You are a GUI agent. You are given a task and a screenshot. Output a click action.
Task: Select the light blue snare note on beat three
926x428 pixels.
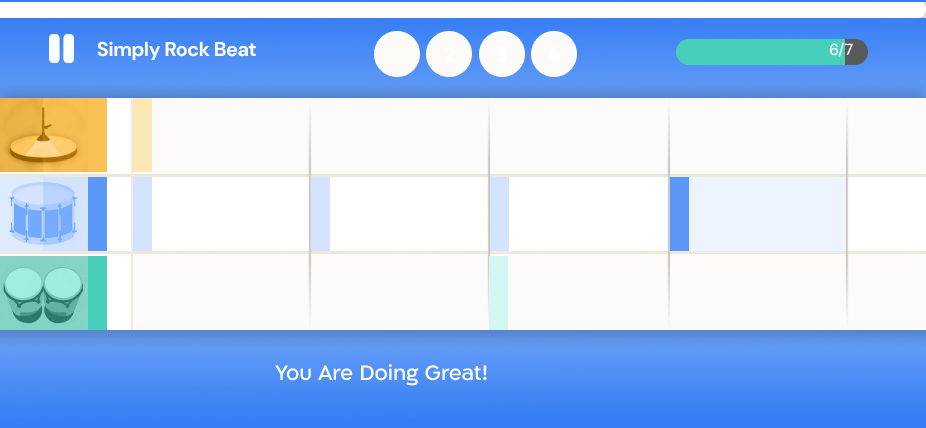[500, 214]
